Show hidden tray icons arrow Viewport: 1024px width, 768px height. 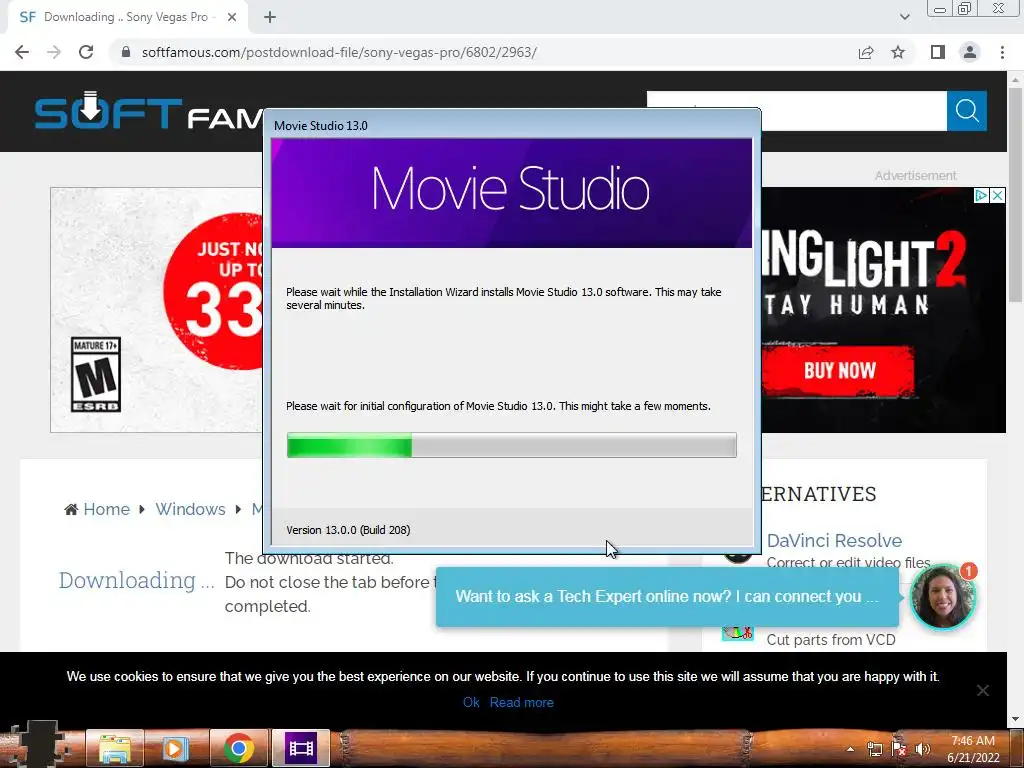(850, 749)
